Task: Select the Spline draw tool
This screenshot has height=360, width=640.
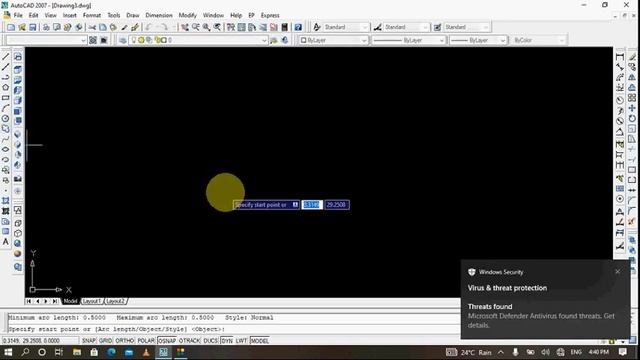Action: (6, 139)
